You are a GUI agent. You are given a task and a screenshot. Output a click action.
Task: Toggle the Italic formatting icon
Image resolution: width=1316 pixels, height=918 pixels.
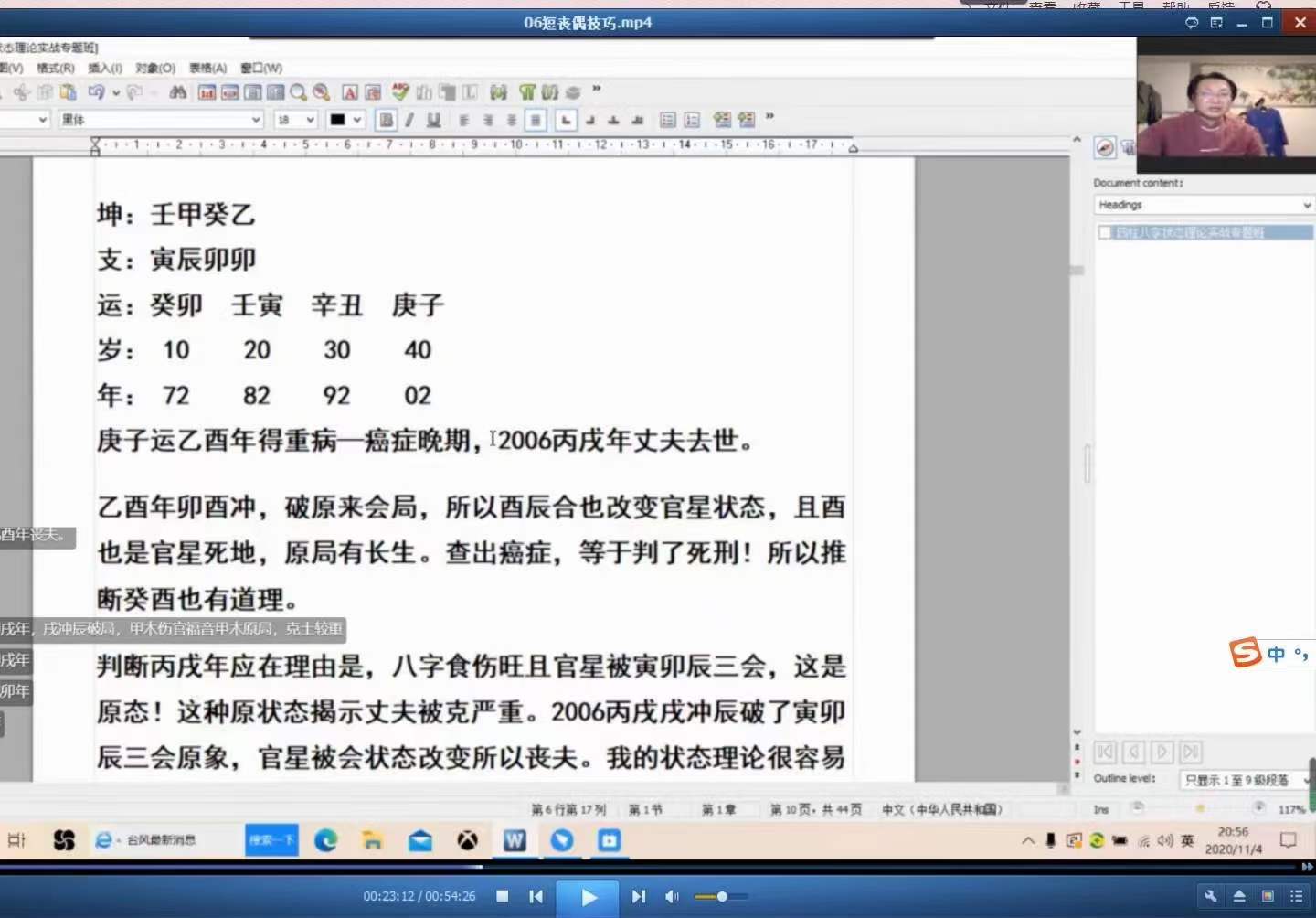tap(409, 120)
